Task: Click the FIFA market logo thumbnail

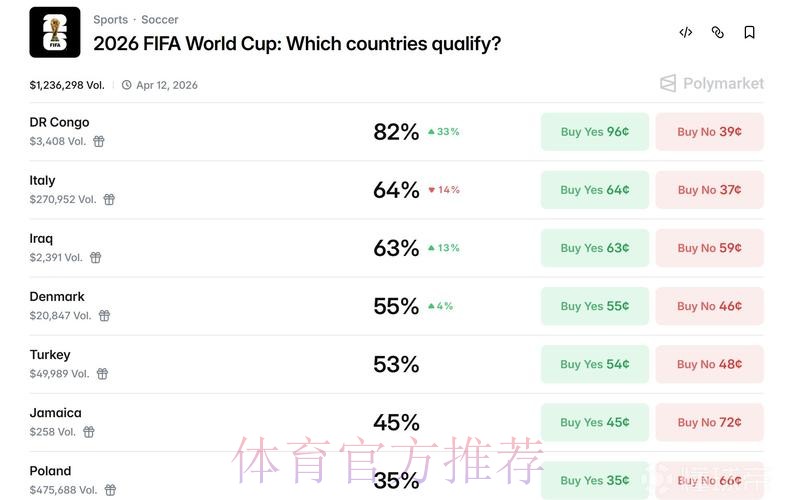Action: coord(55,32)
